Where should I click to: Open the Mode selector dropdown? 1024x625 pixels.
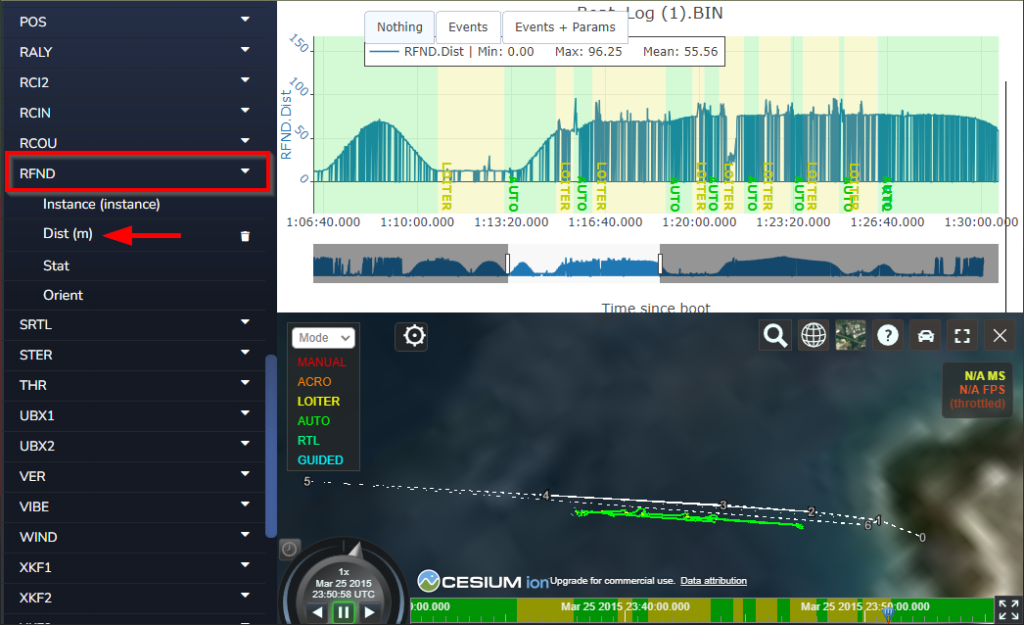(322, 338)
